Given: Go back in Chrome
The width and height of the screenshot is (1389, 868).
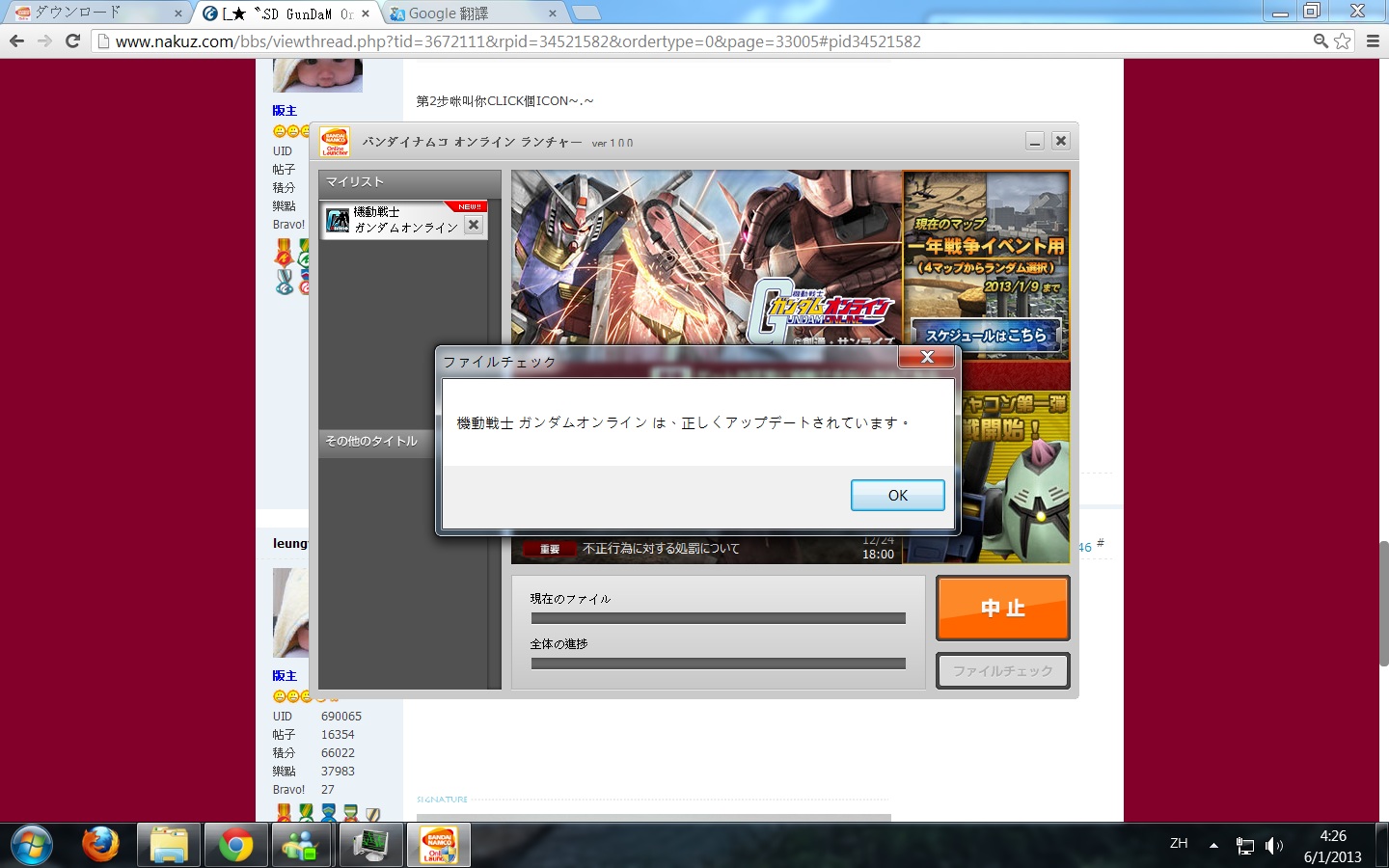Looking at the screenshot, I should (x=16, y=41).
